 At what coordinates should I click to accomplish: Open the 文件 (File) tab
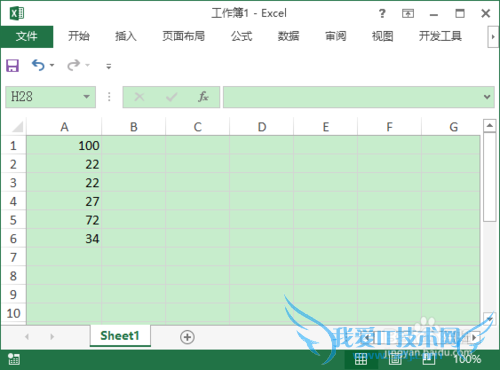pos(27,36)
